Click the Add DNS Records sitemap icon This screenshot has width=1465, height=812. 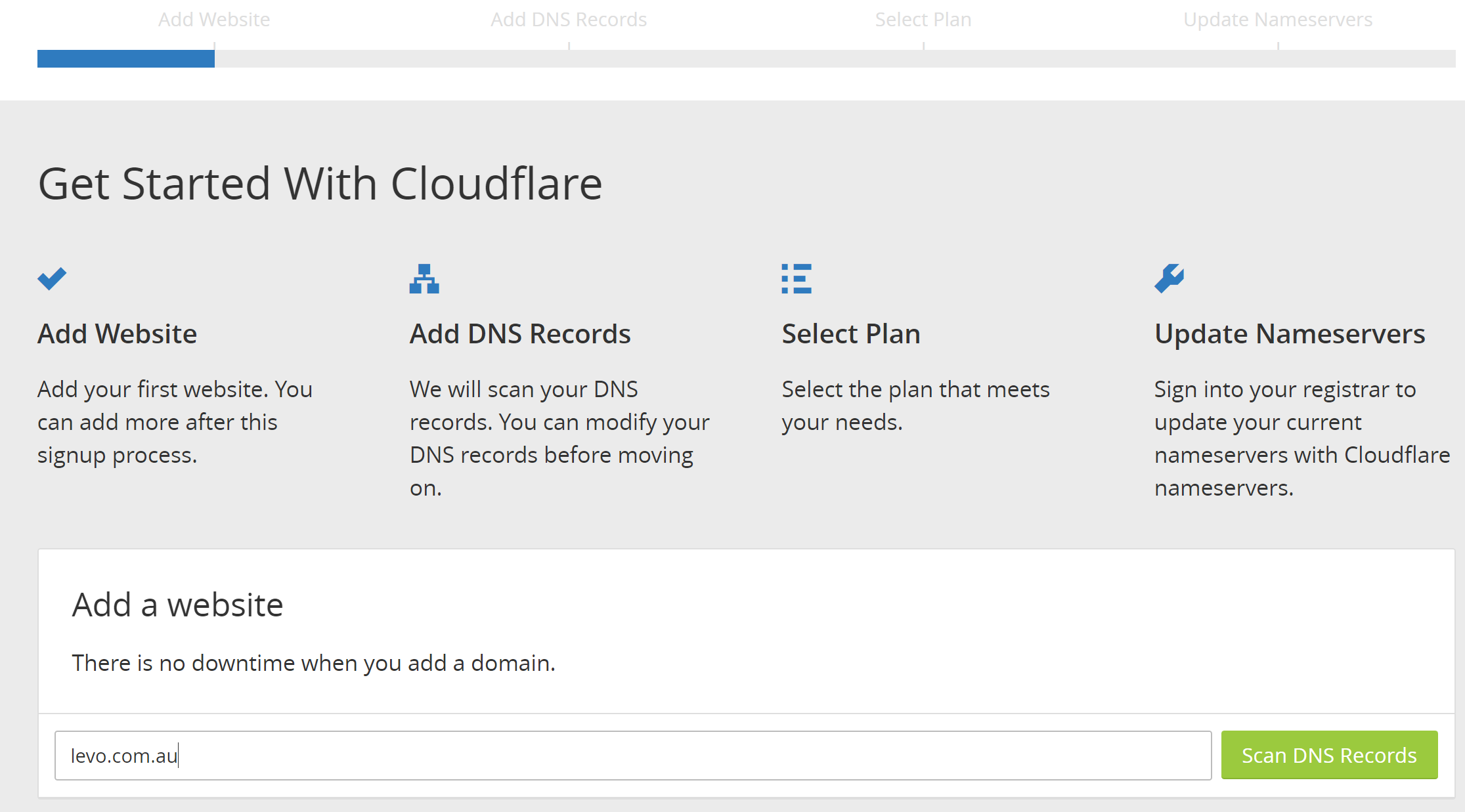coord(424,279)
